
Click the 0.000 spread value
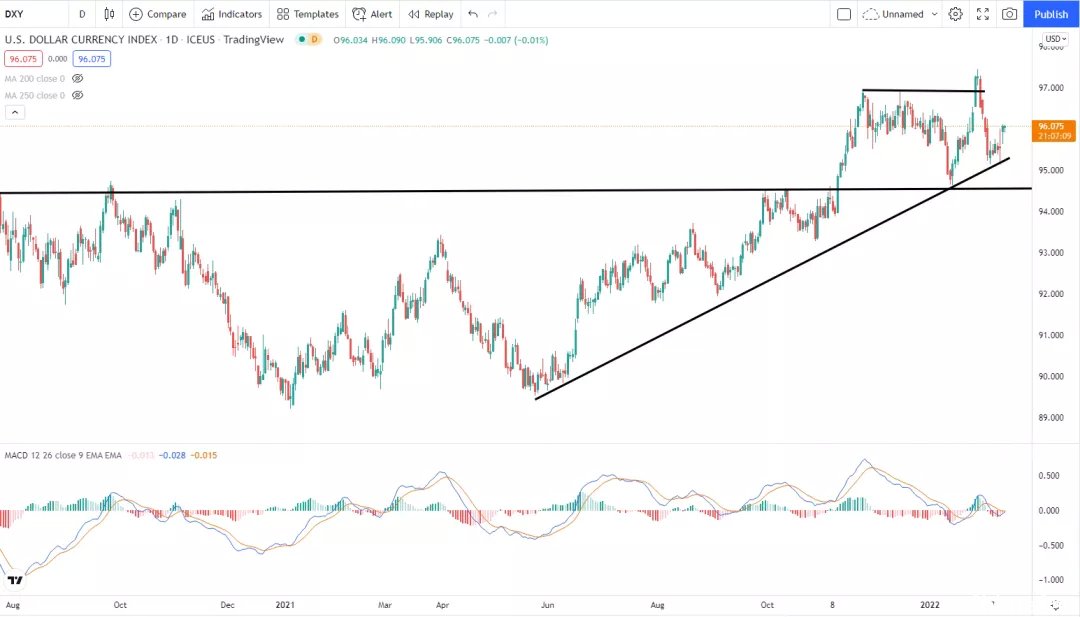click(58, 59)
